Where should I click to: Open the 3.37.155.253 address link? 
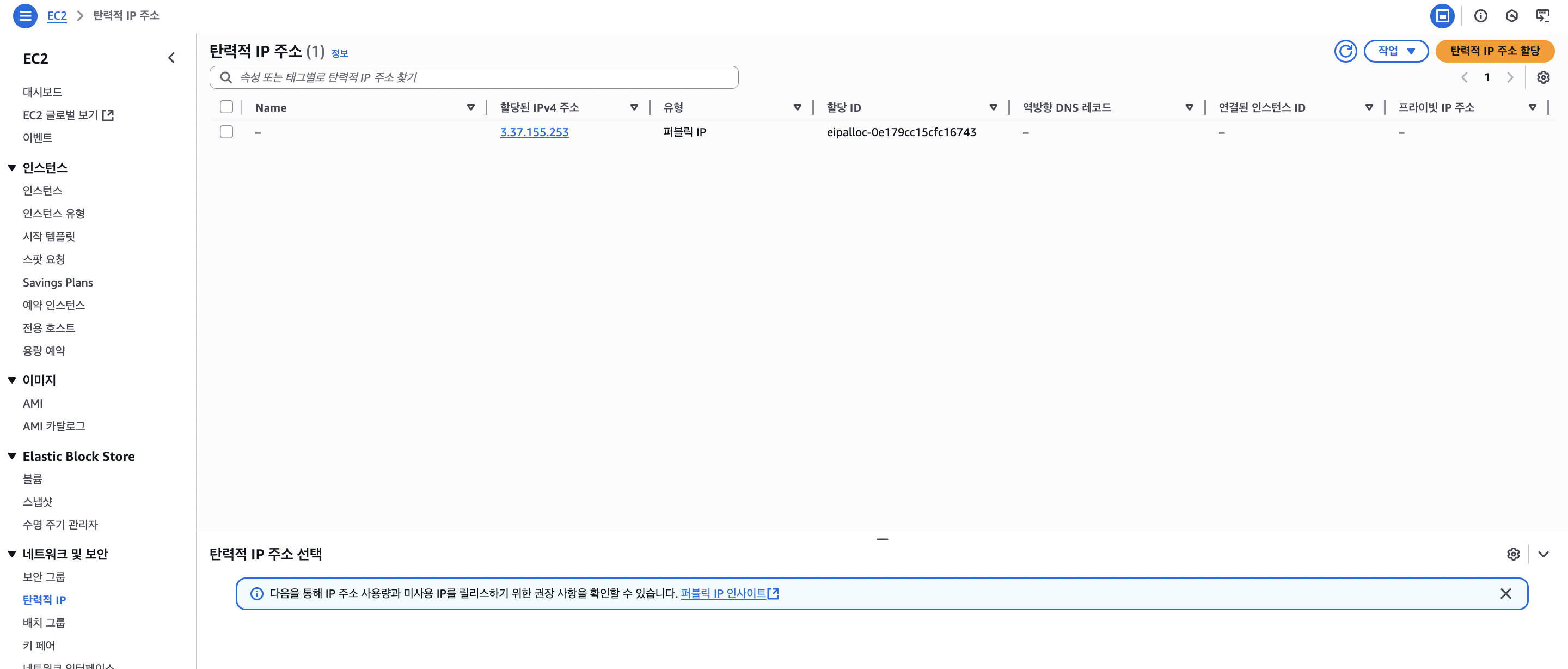pyautogui.click(x=534, y=132)
